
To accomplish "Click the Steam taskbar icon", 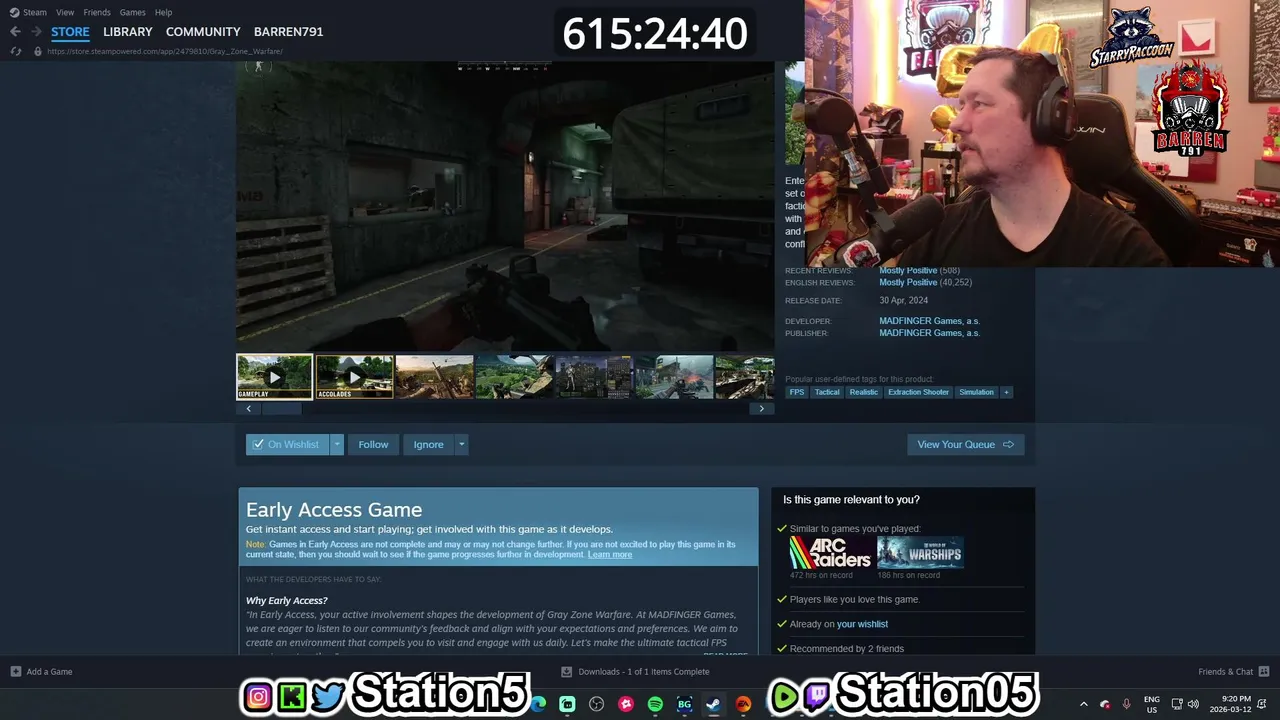I will coord(713,704).
